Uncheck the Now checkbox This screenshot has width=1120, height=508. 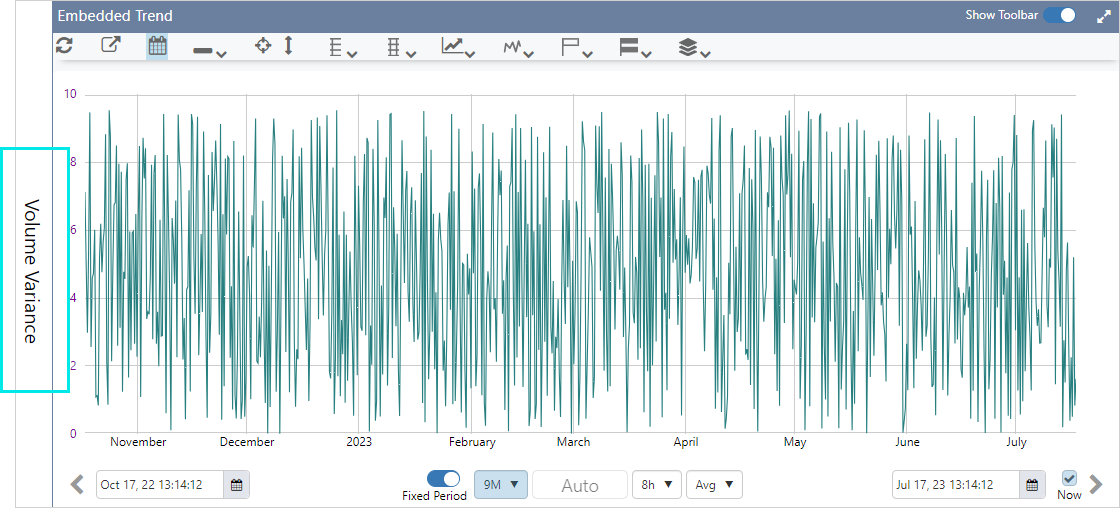(x=1069, y=478)
